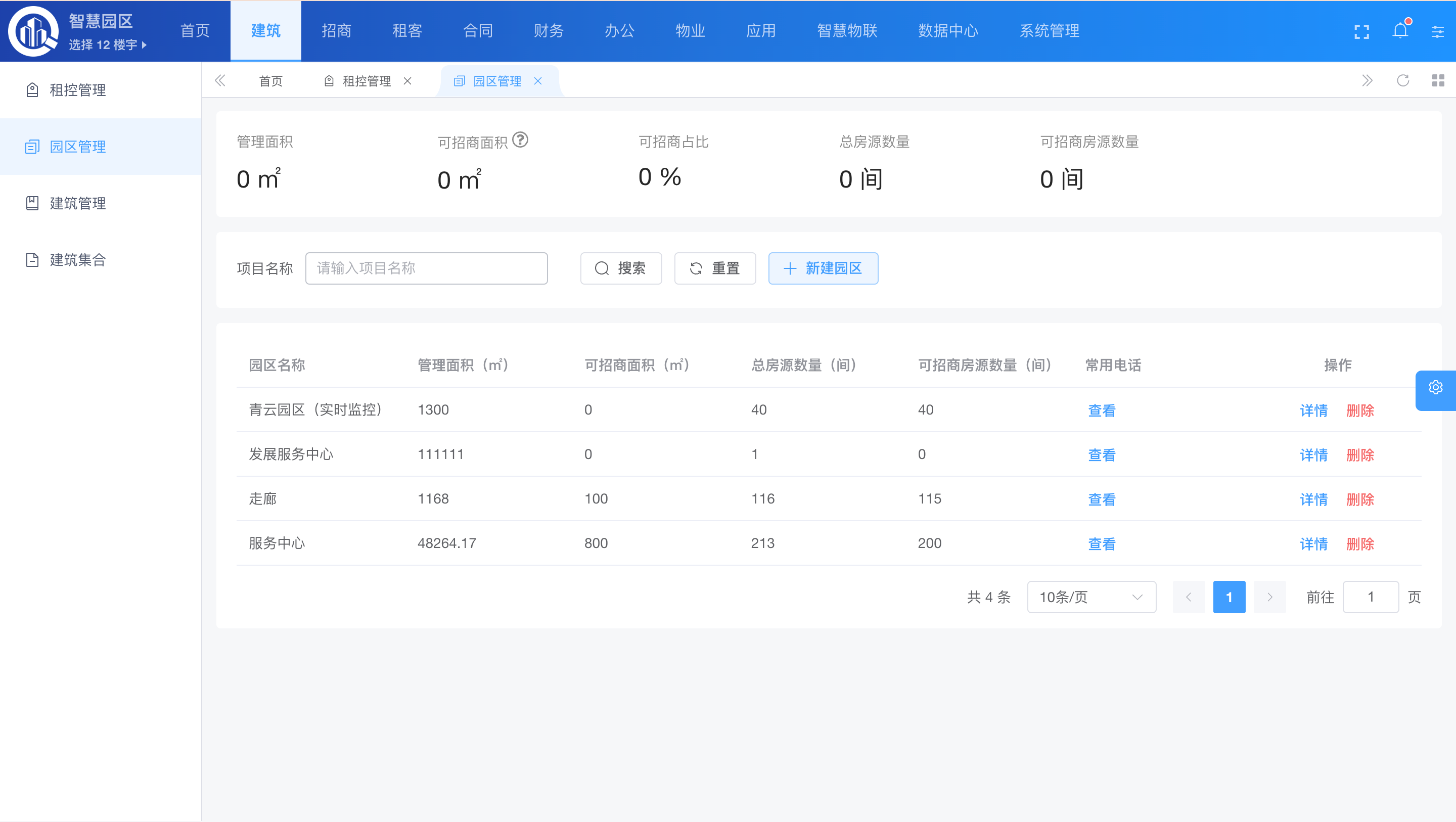Close the 租控管理 tab
The width and height of the screenshot is (1456, 822).
click(407, 81)
